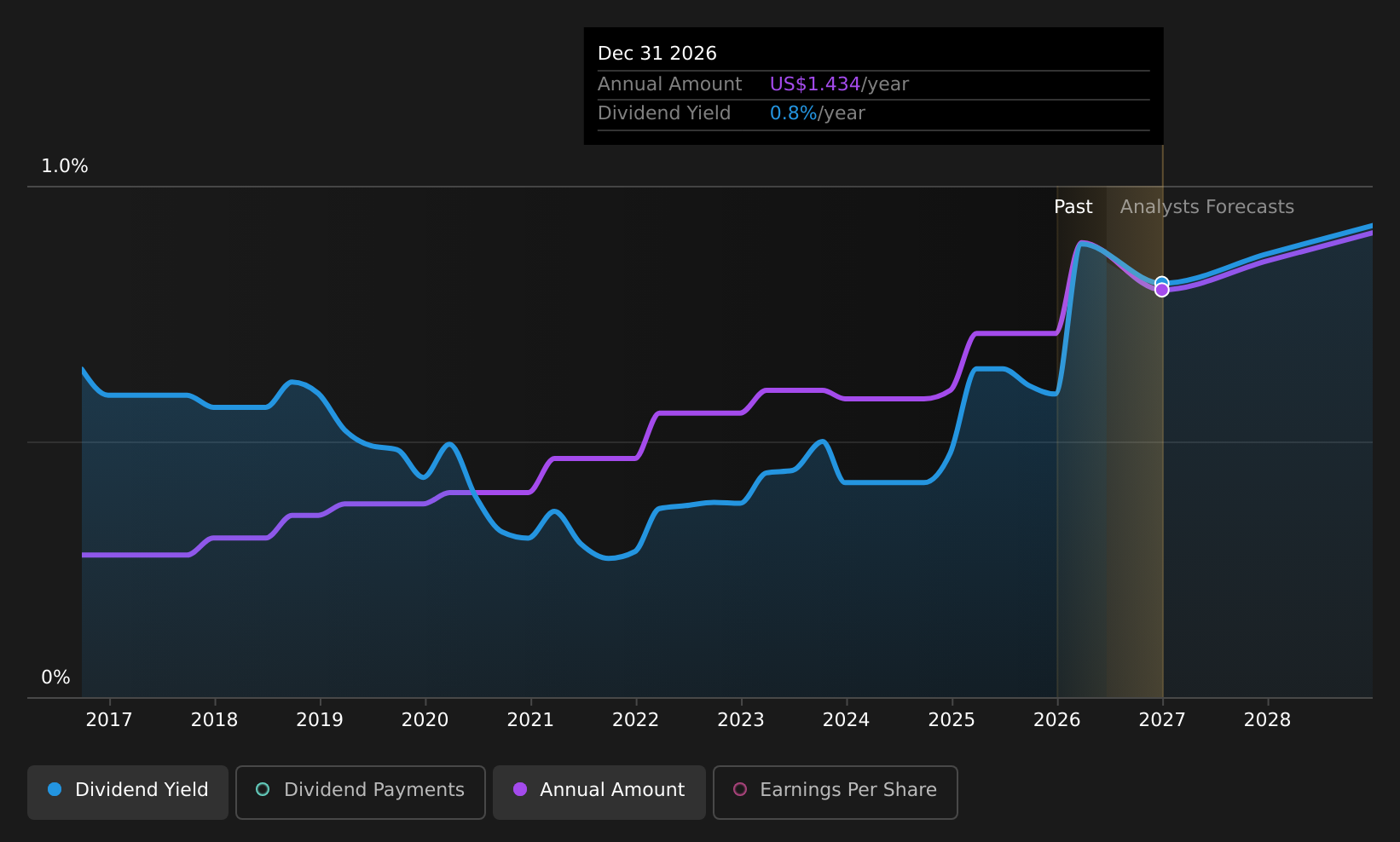
Task: Click the Analysts Forecasts label
Action: pos(1206,207)
